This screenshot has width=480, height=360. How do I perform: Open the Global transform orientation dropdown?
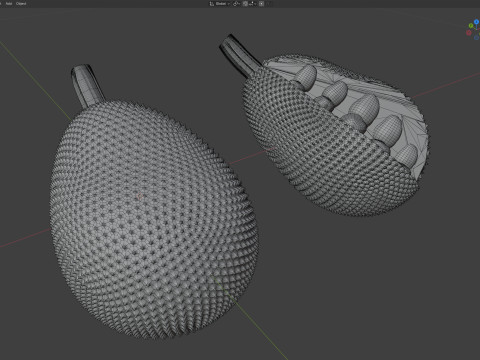pos(220,4)
